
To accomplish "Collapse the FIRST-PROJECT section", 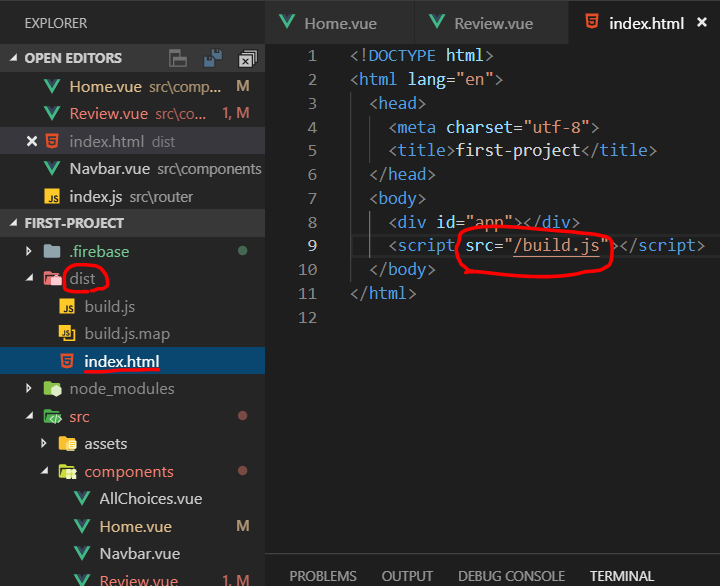I will (14, 223).
